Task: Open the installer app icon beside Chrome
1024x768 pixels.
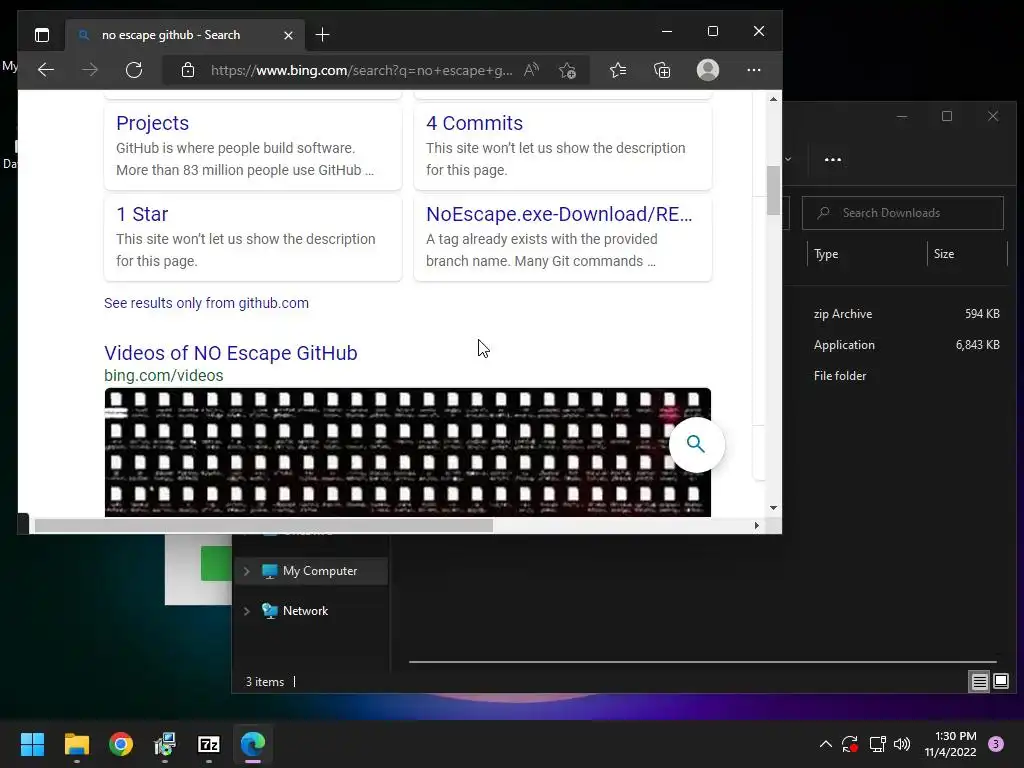Action: click(x=165, y=744)
